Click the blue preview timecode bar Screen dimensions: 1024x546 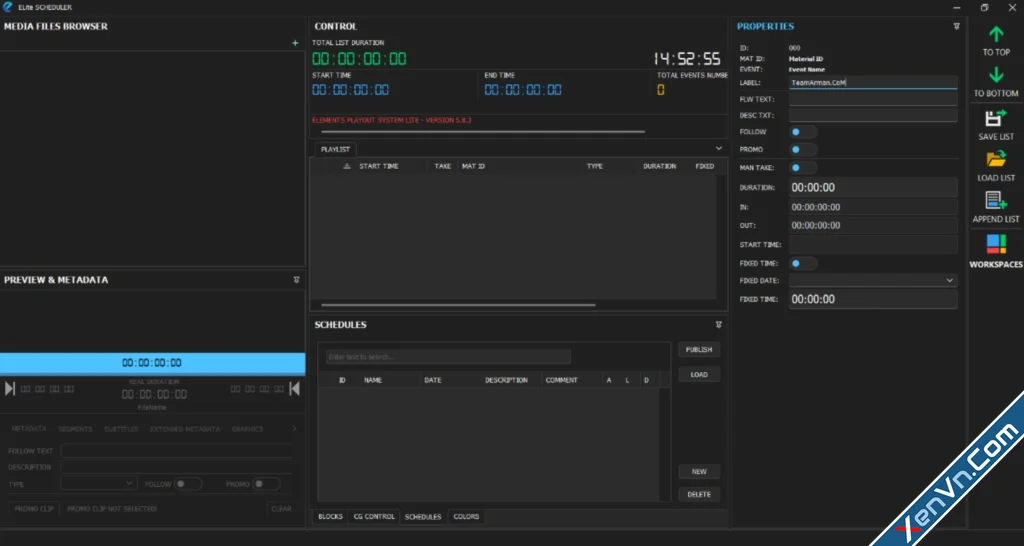tap(152, 363)
